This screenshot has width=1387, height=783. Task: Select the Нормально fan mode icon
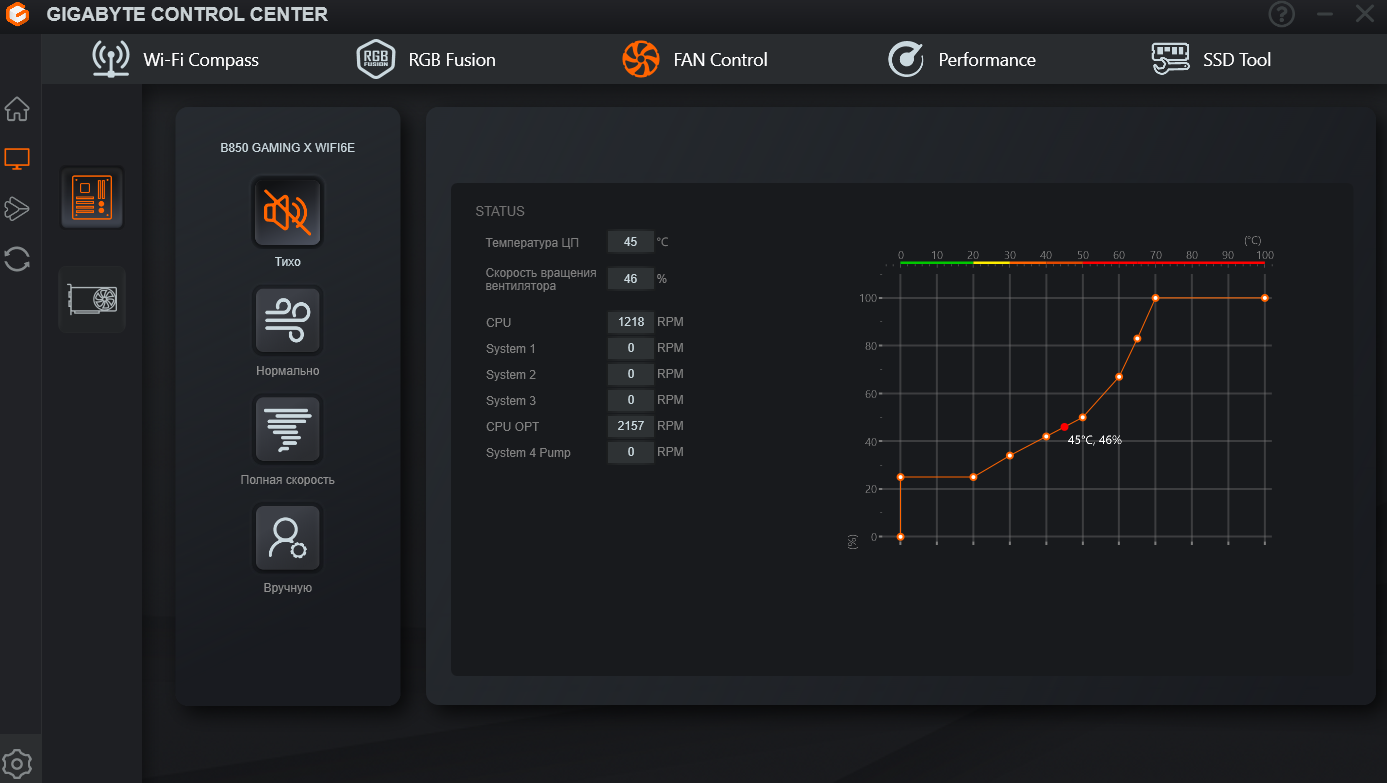tap(288, 321)
